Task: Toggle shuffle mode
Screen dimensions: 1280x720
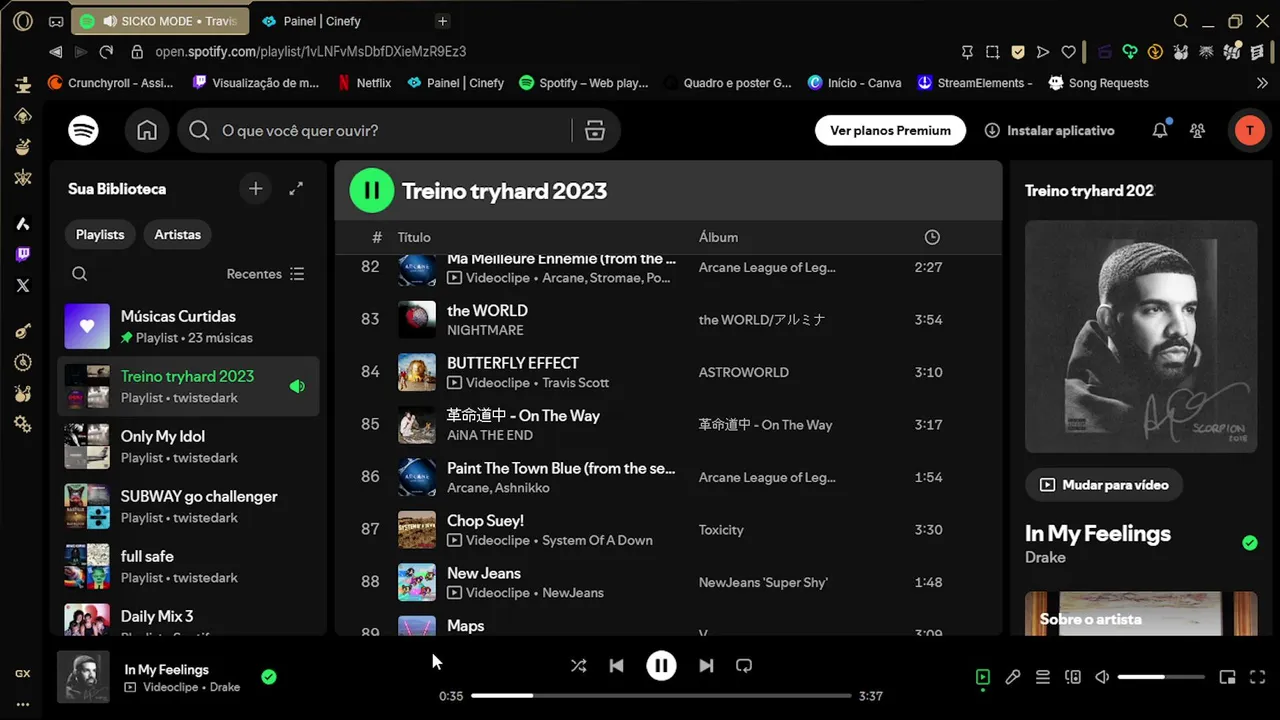Action: coord(578,666)
